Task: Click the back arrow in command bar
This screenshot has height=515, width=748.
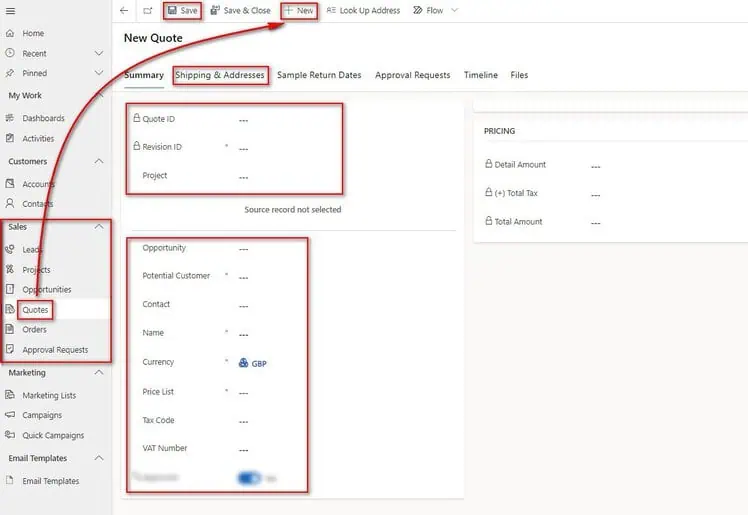Action: 124,10
